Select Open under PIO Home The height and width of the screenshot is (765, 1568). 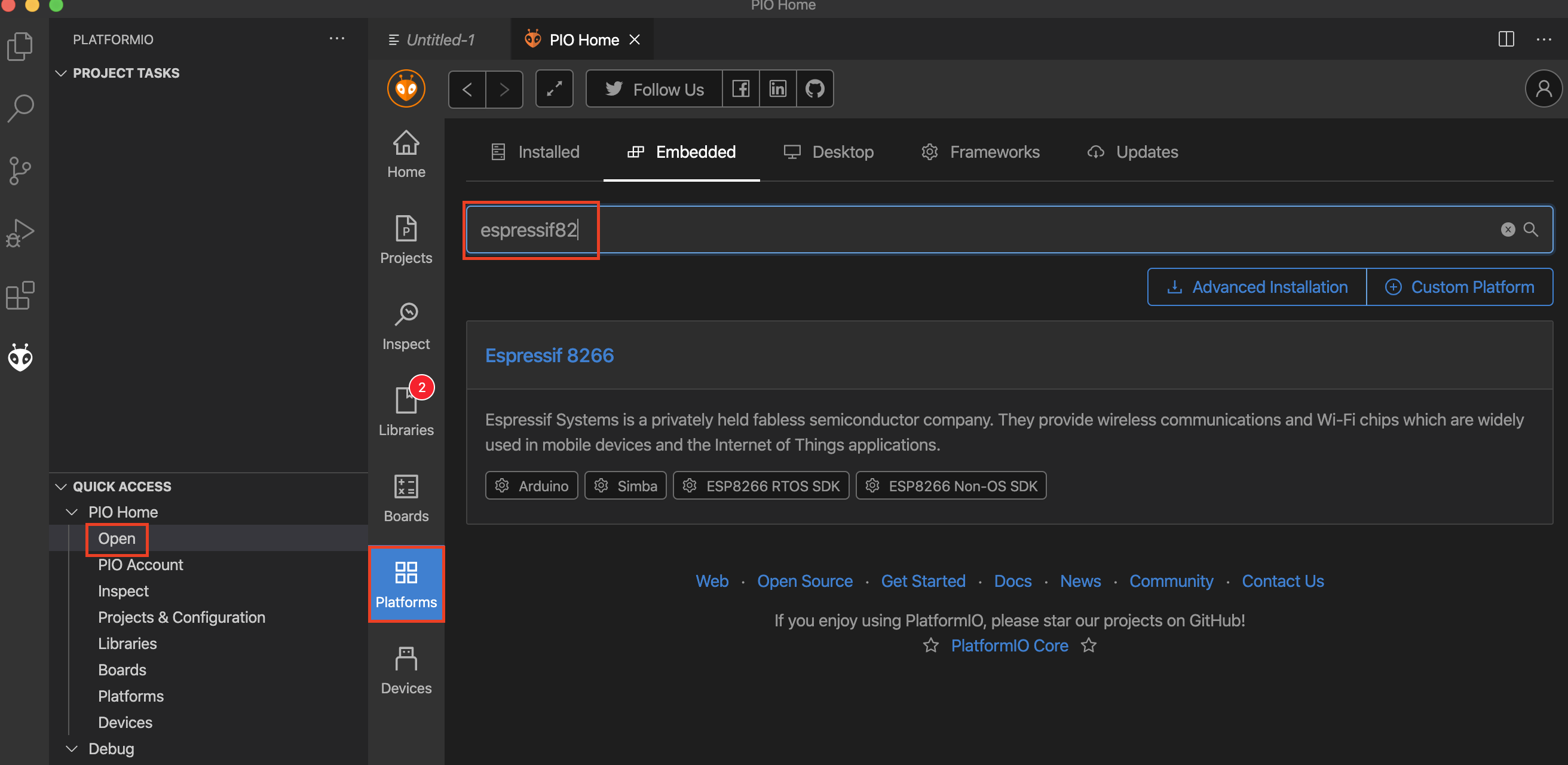tap(117, 538)
